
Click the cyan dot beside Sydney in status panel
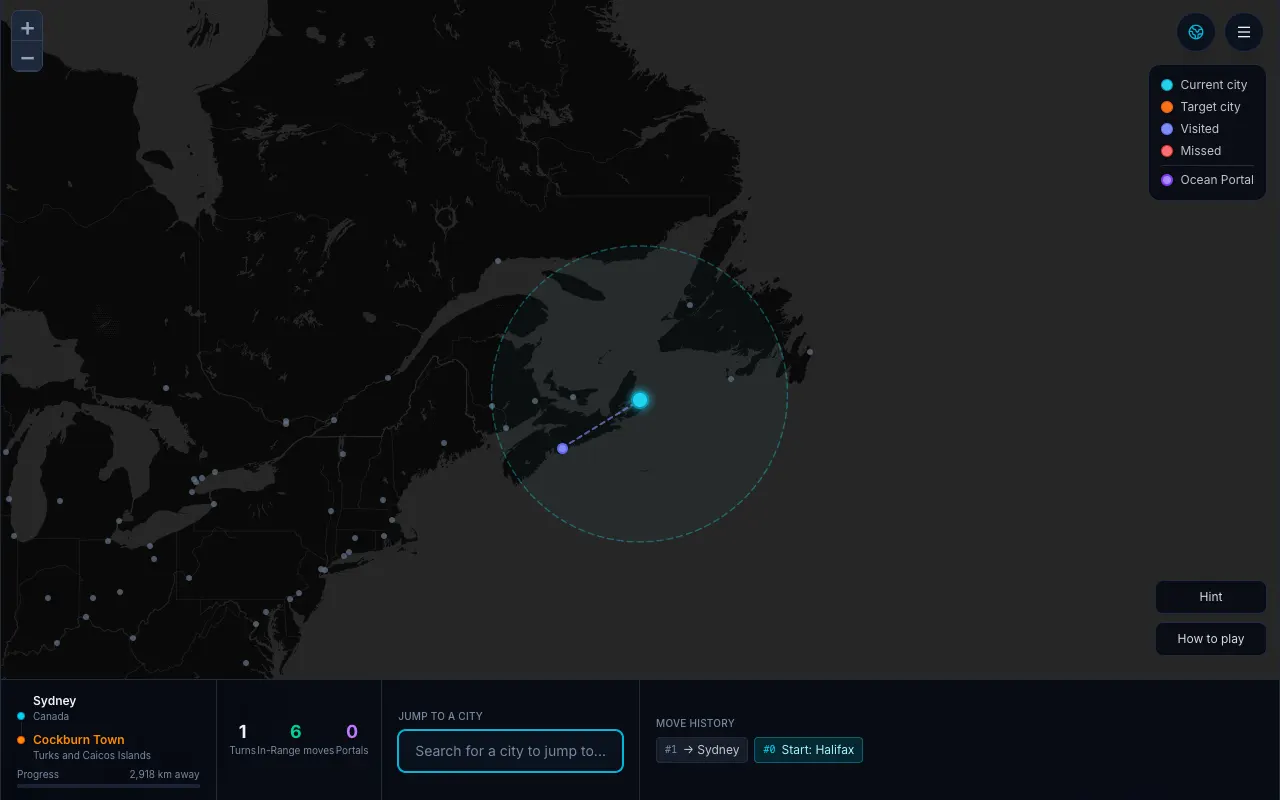tap(21, 716)
